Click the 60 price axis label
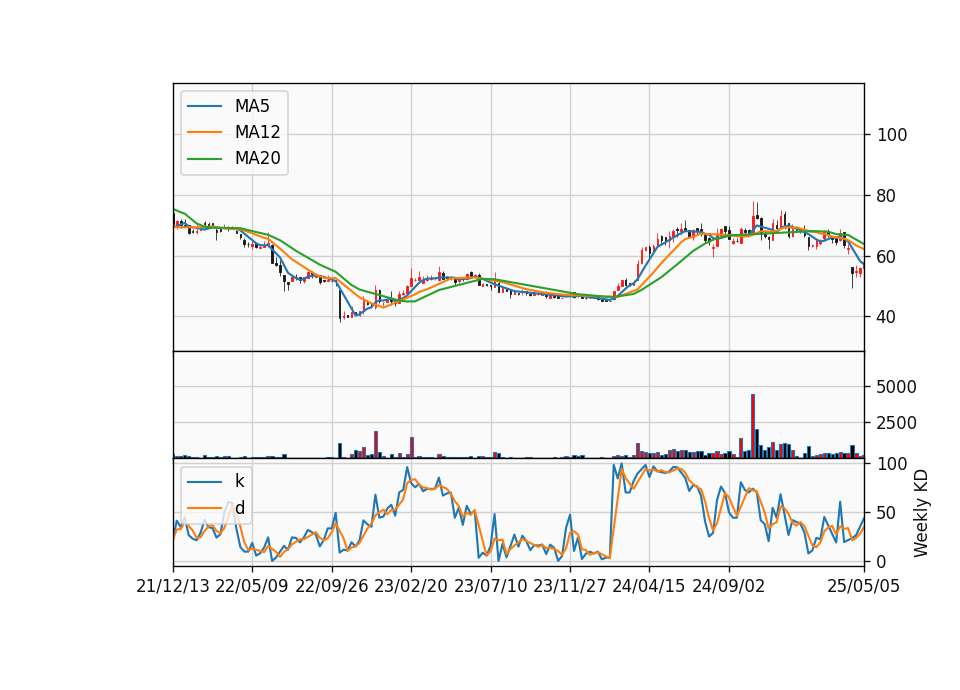Screen dimensions: 960x690 click(887, 257)
